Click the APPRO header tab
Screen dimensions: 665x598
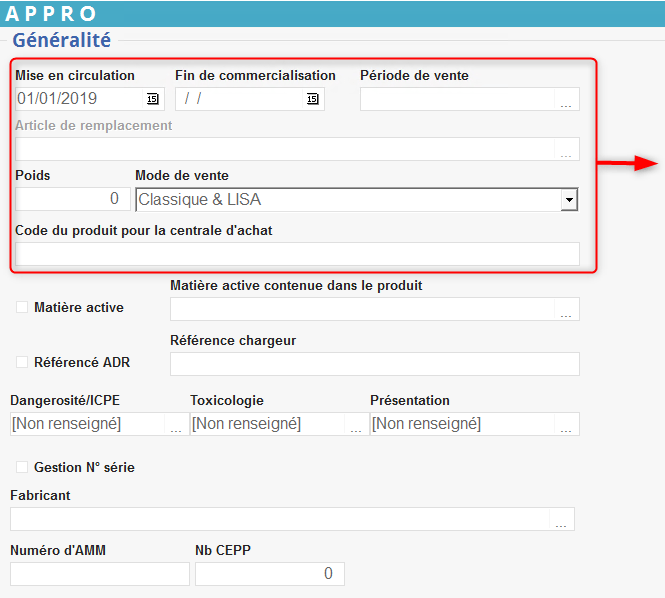[52, 14]
